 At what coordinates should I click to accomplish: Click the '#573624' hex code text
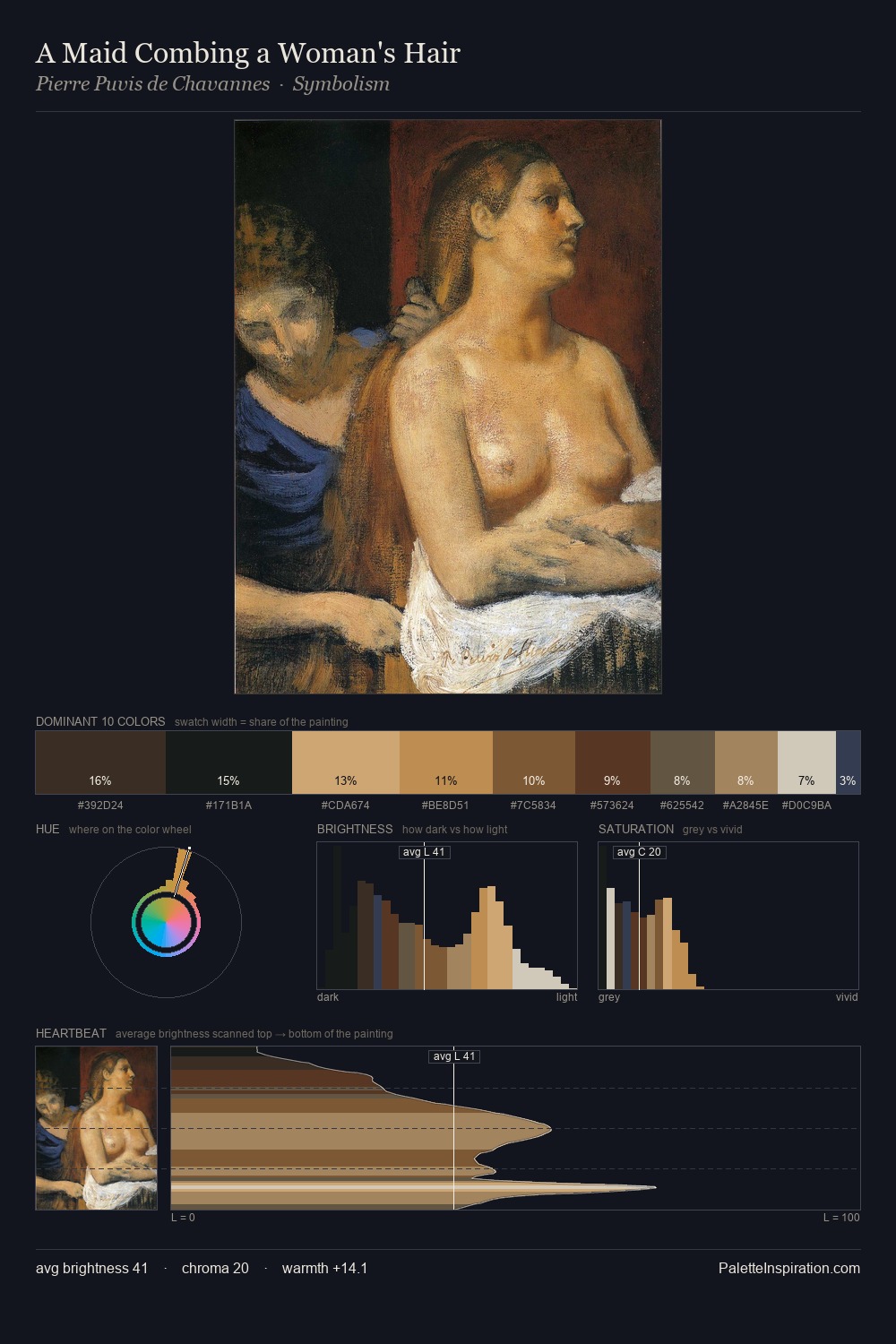613,806
